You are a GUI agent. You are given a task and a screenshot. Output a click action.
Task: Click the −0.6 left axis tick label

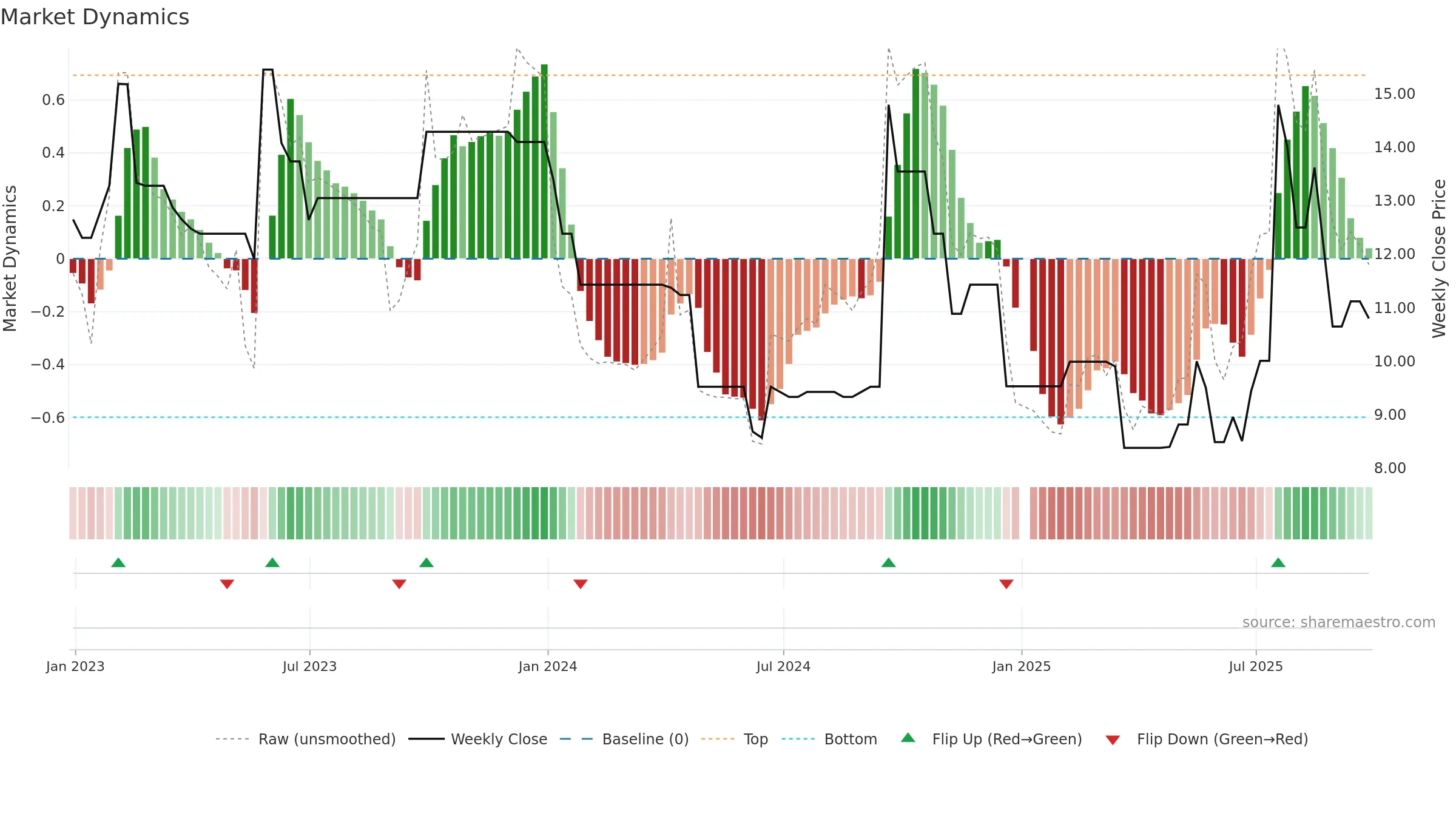click(x=48, y=418)
